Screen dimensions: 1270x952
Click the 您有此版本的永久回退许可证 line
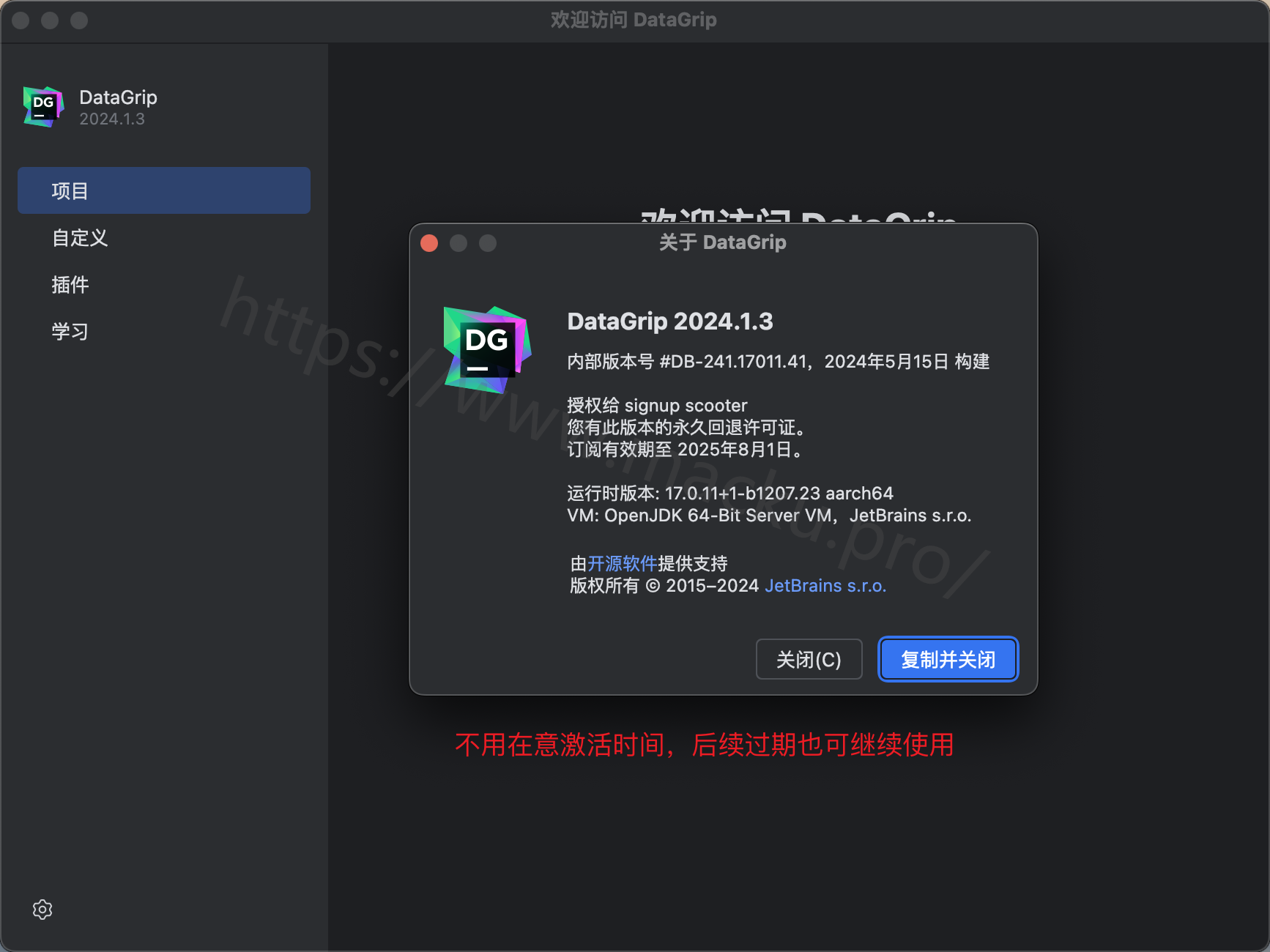coord(688,428)
